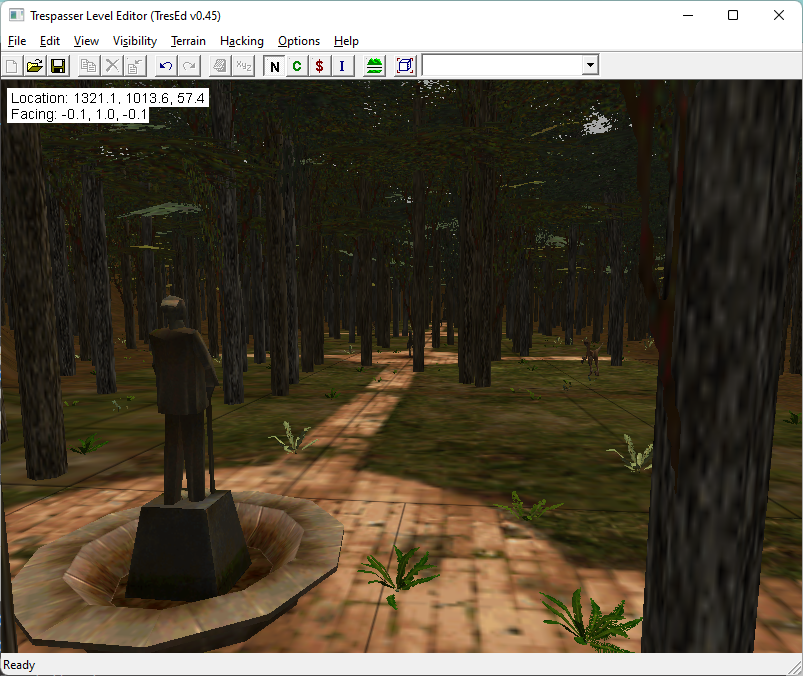Toggle the green C mode button
This screenshot has width=803, height=676.
click(297, 66)
